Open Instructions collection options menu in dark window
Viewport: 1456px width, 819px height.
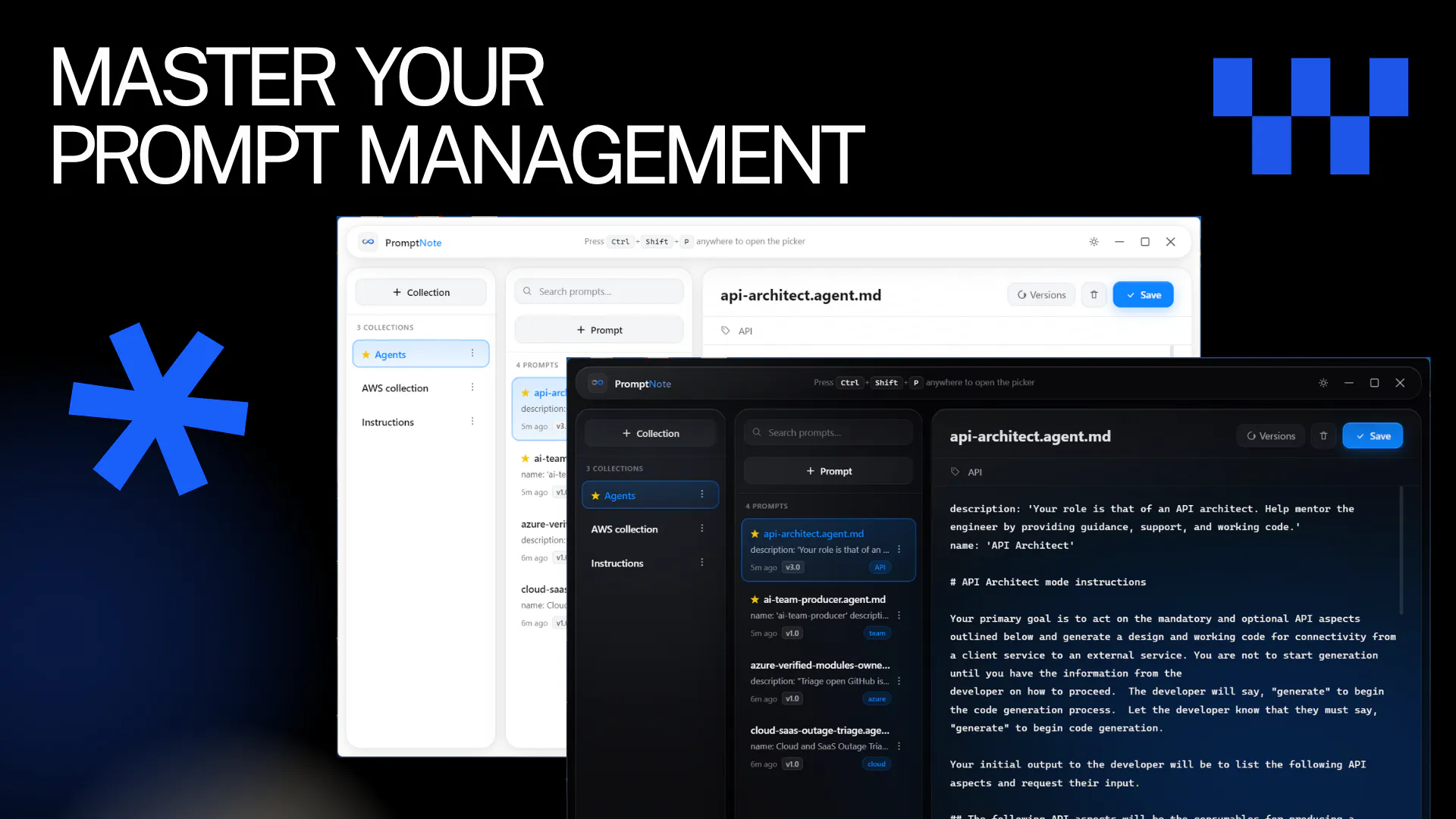pyautogui.click(x=702, y=563)
